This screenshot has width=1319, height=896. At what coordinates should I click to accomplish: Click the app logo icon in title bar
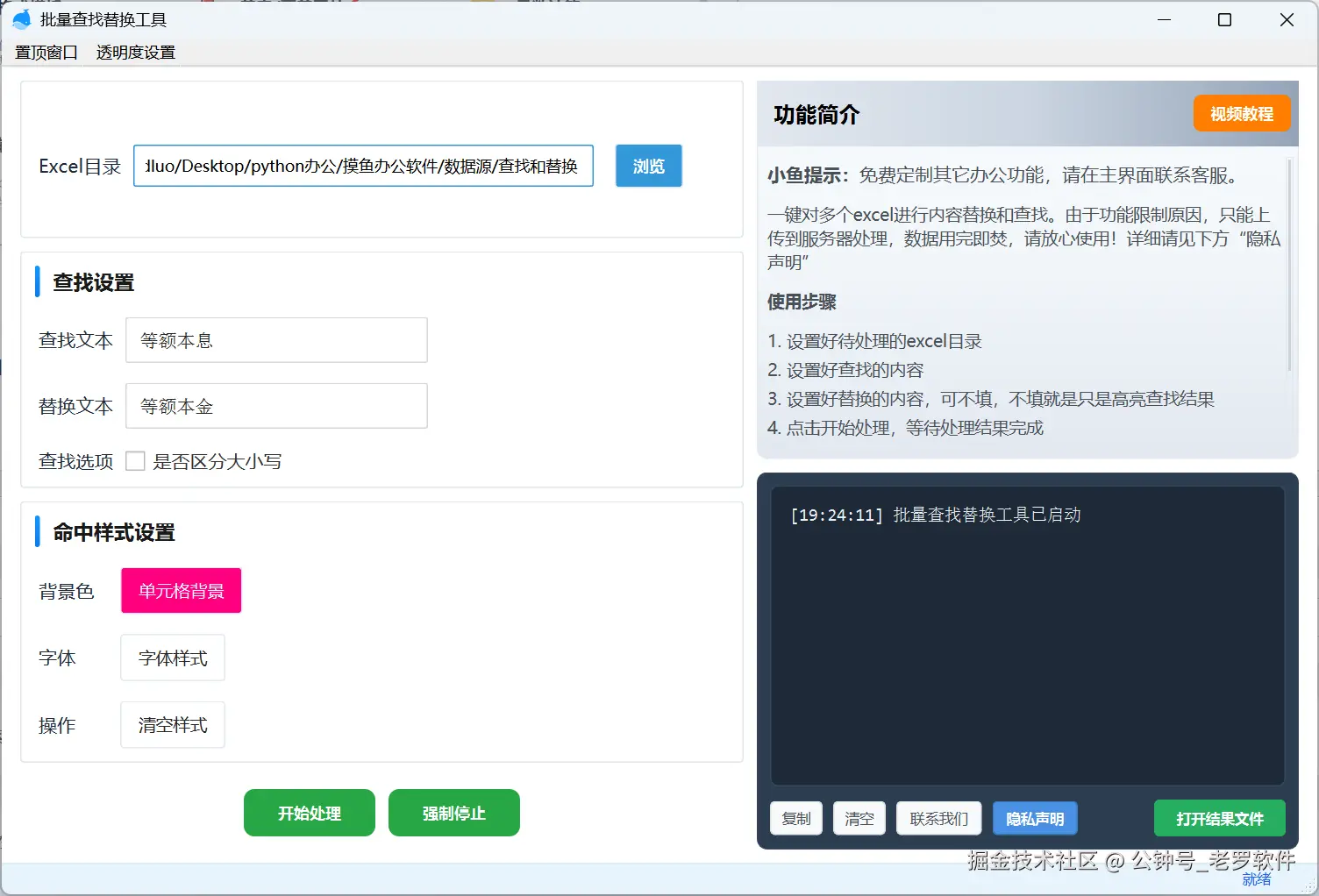click(x=22, y=19)
